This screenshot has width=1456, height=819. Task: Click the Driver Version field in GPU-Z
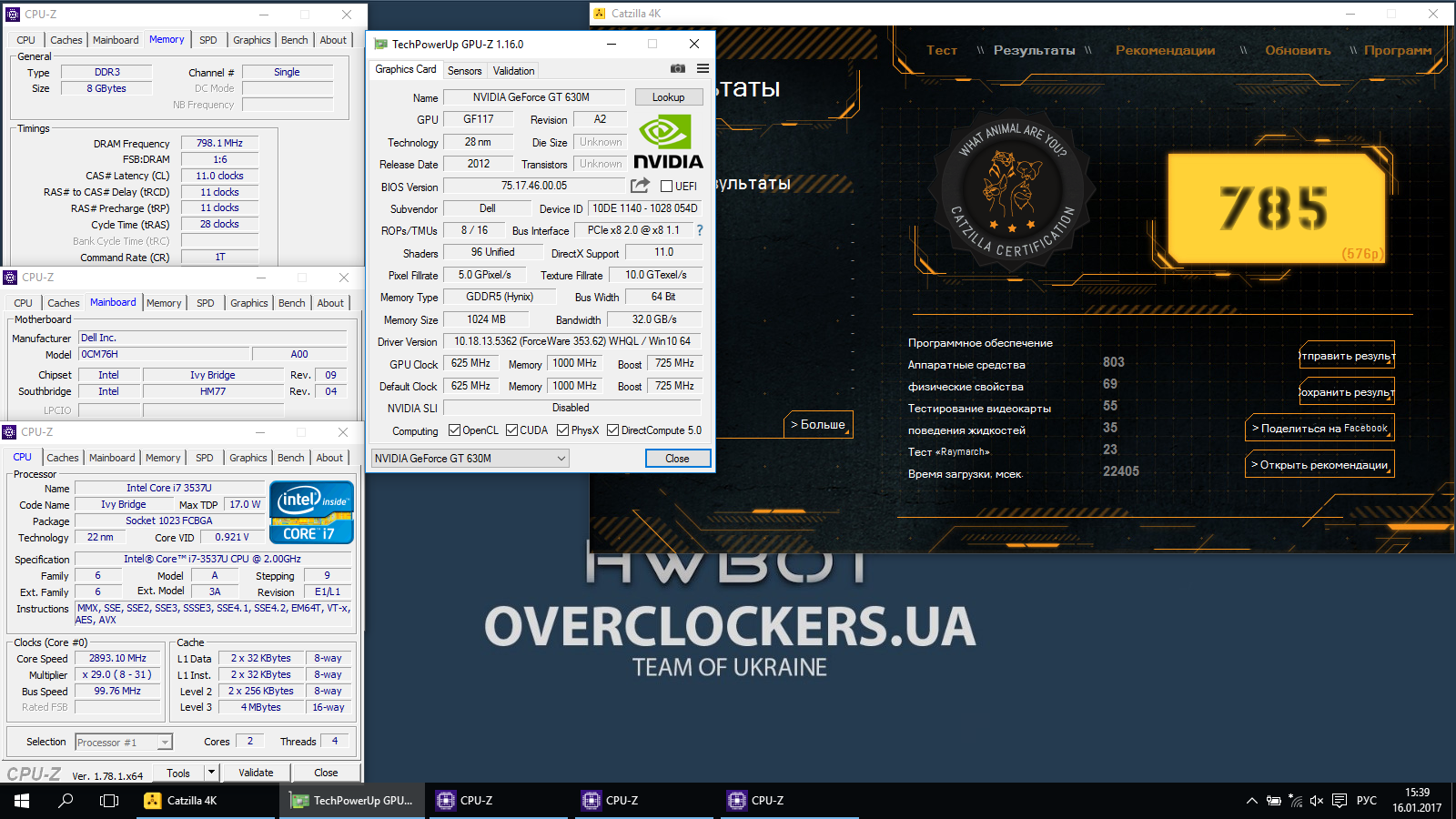point(572,341)
